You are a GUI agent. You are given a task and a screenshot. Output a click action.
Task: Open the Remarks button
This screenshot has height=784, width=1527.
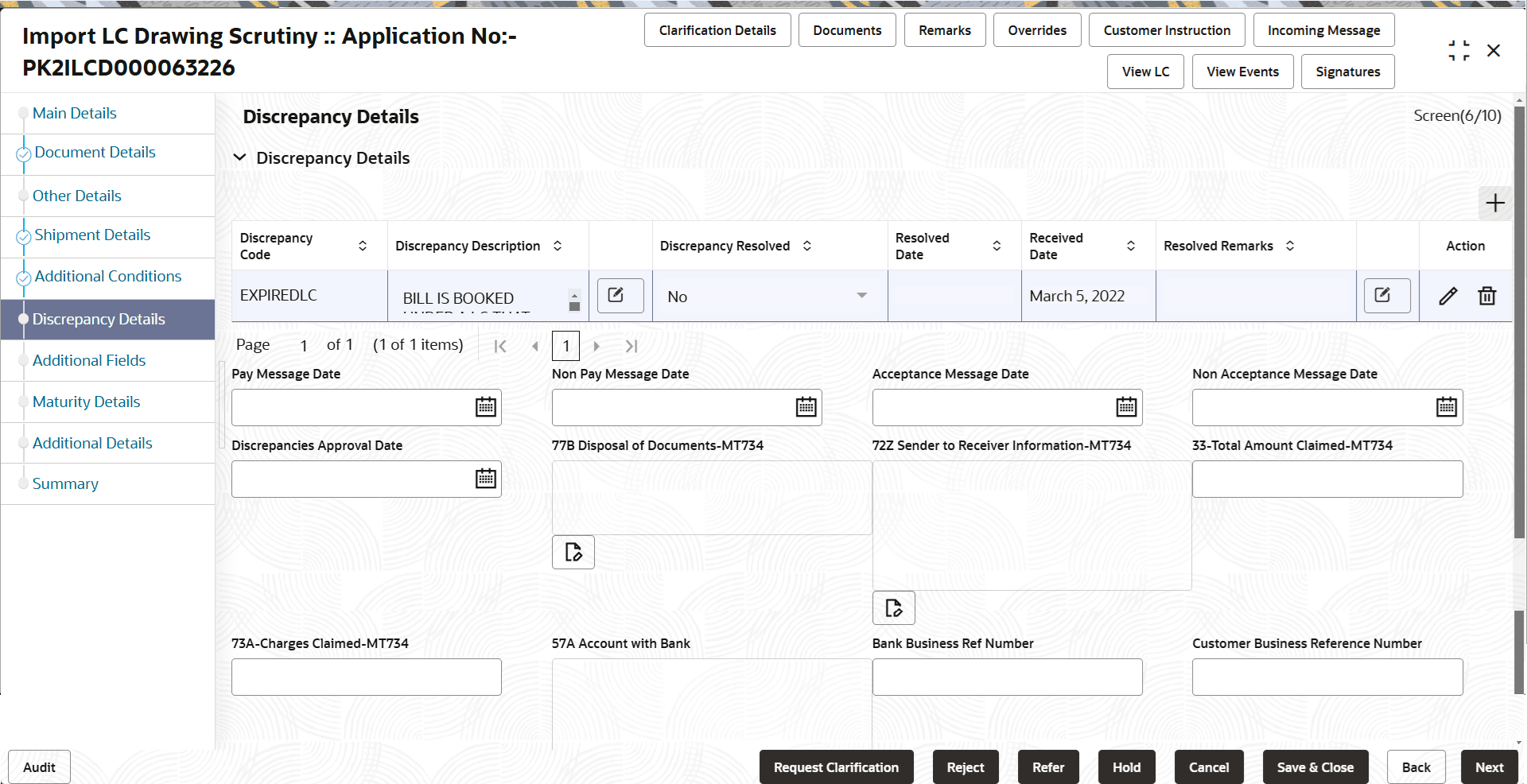tap(945, 30)
